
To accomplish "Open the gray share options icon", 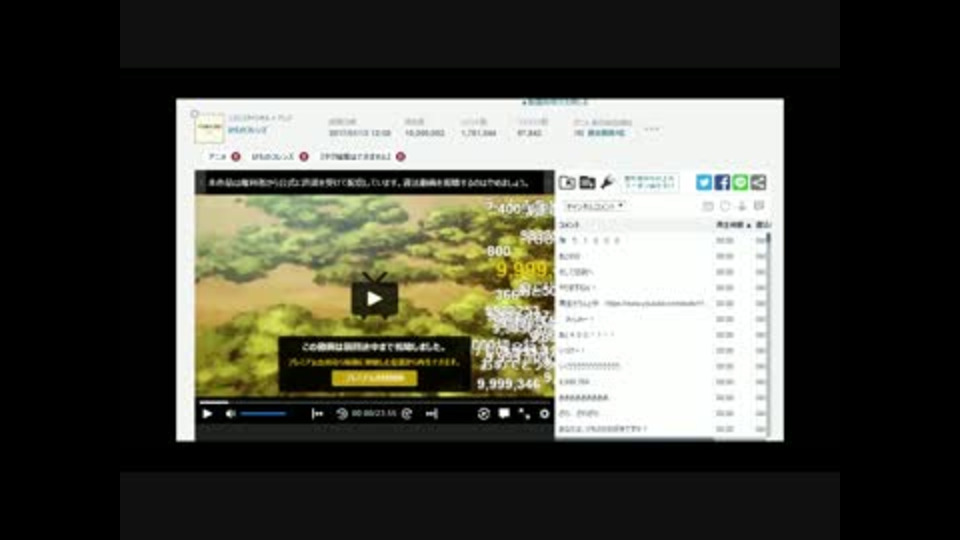I will coord(758,182).
